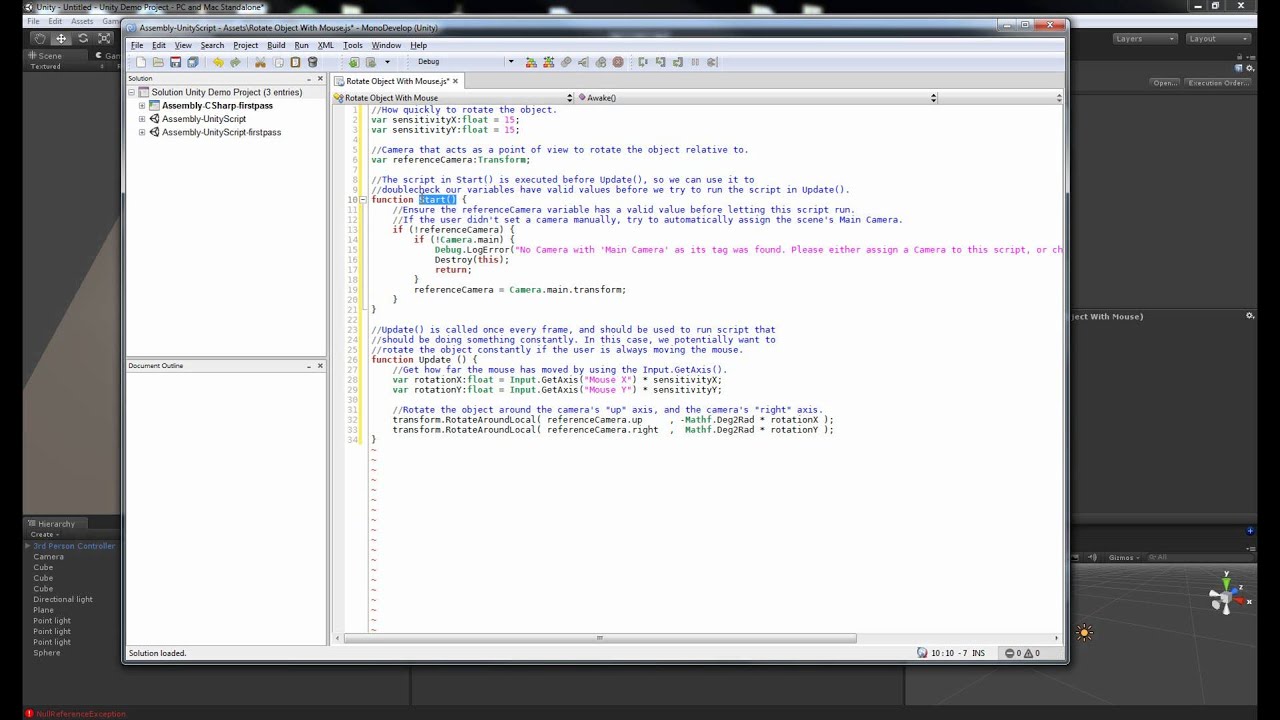The image size is (1280, 720).
Task: Click the Gizmos button in Scene view
Action: [1122, 557]
